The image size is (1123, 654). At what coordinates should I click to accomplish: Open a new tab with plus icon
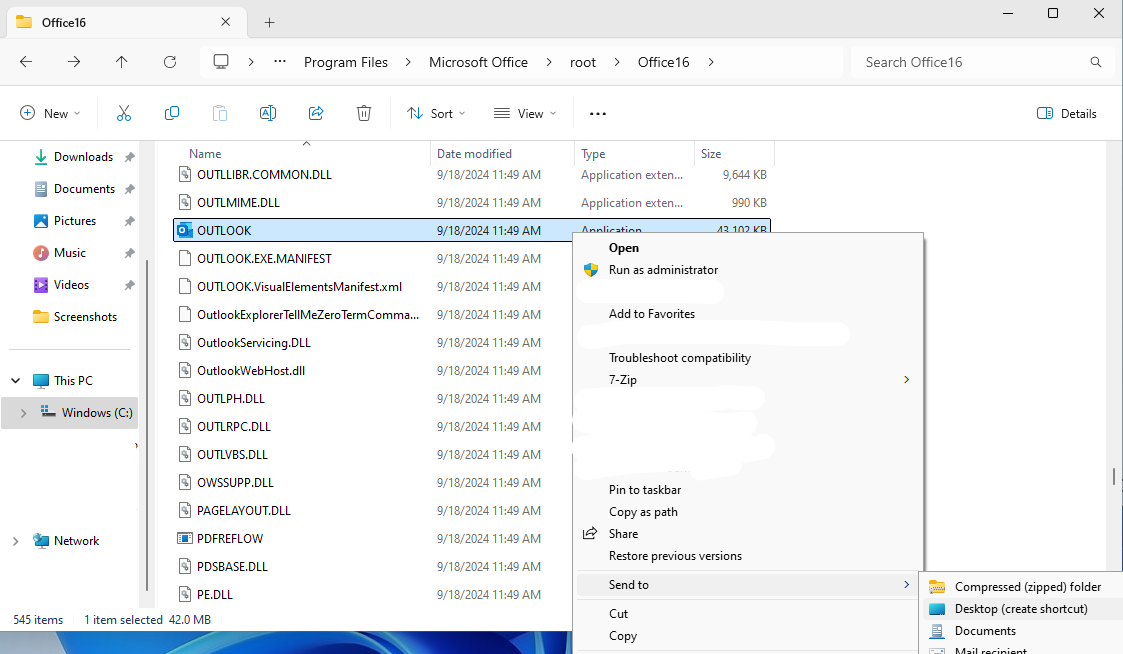(x=269, y=22)
